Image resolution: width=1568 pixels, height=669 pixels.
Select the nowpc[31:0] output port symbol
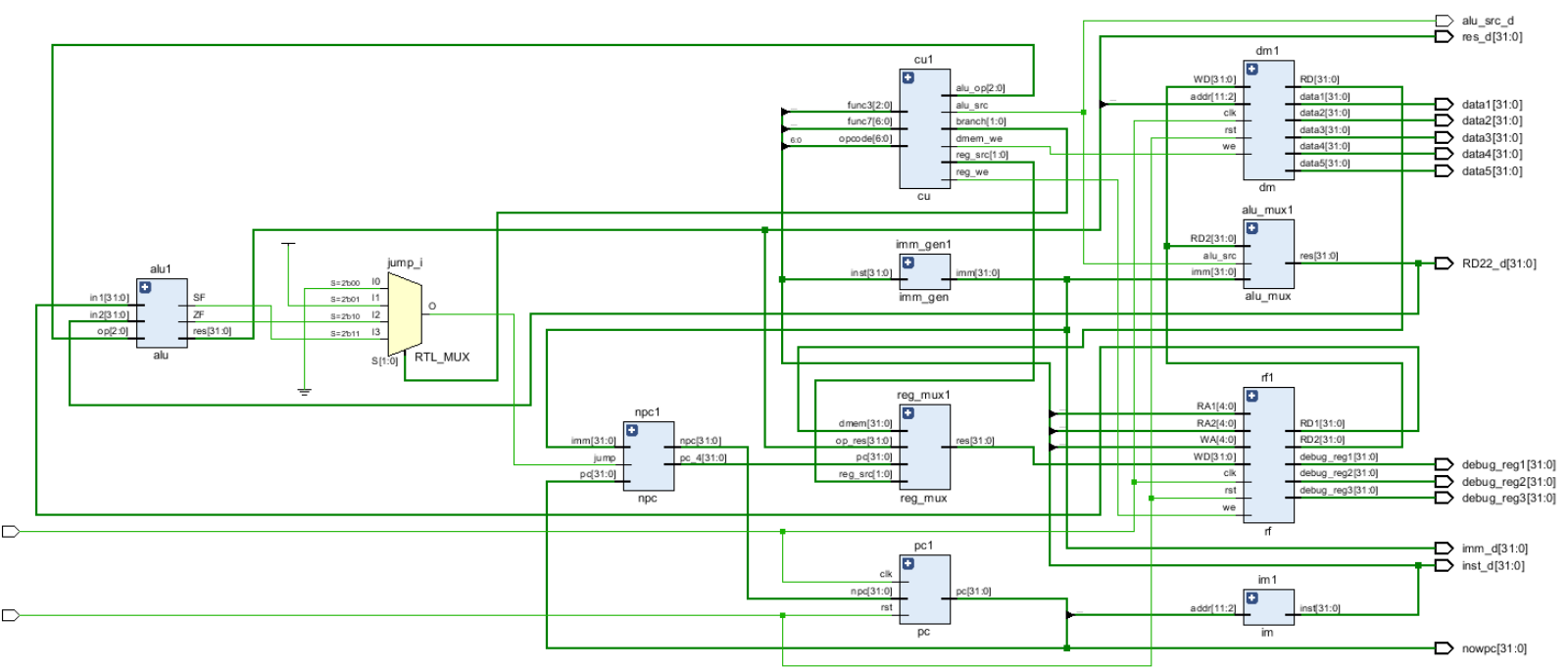[x=1444, y=648]
